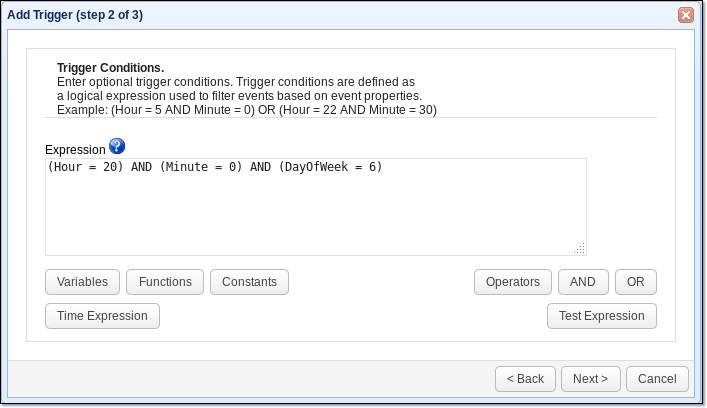Place cursor on 'Minute = 0' text

200,167
